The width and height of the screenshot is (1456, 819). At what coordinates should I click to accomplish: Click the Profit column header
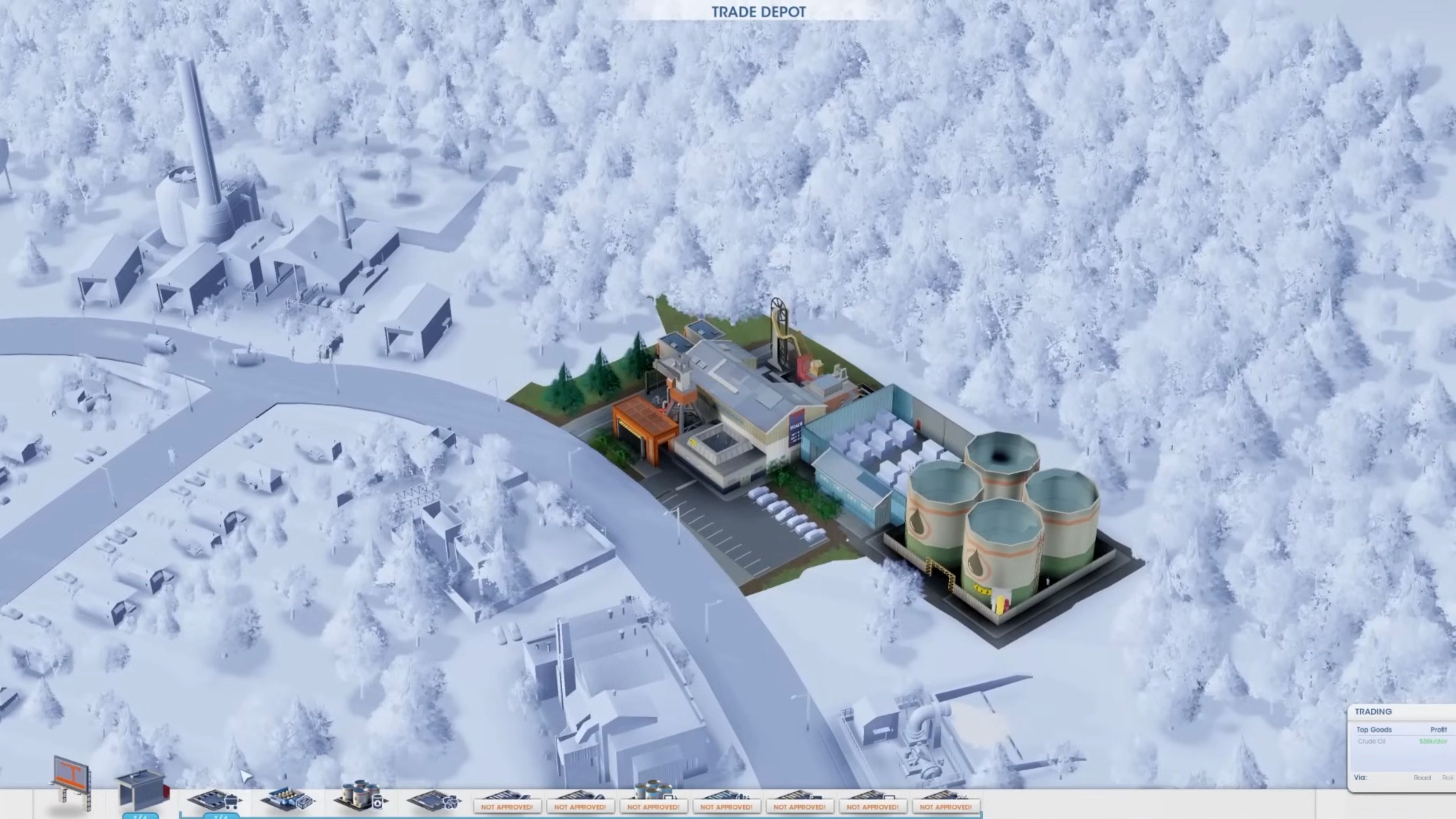click(1439, 730)
